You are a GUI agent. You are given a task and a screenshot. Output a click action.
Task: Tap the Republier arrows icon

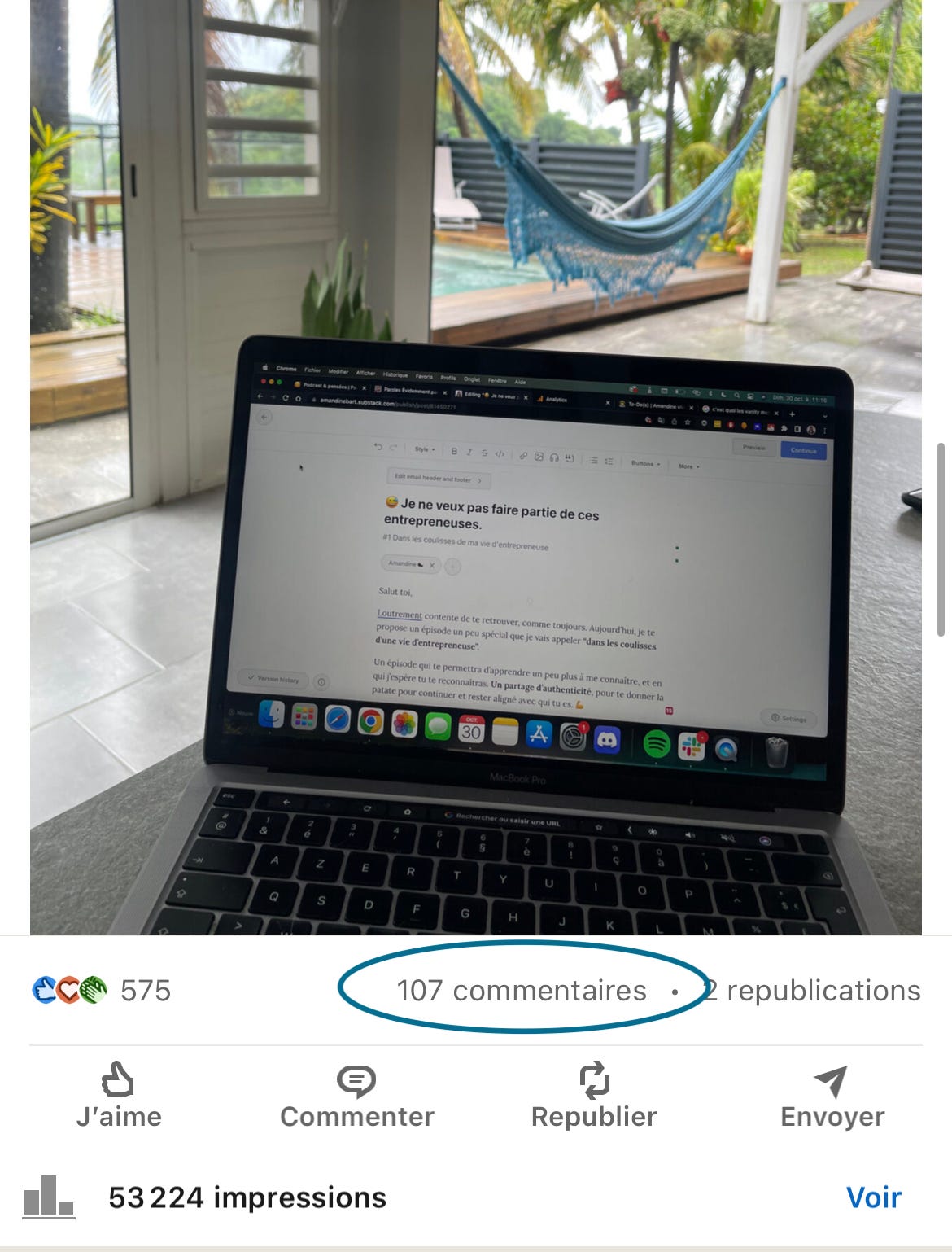[x=594, y=1080]
